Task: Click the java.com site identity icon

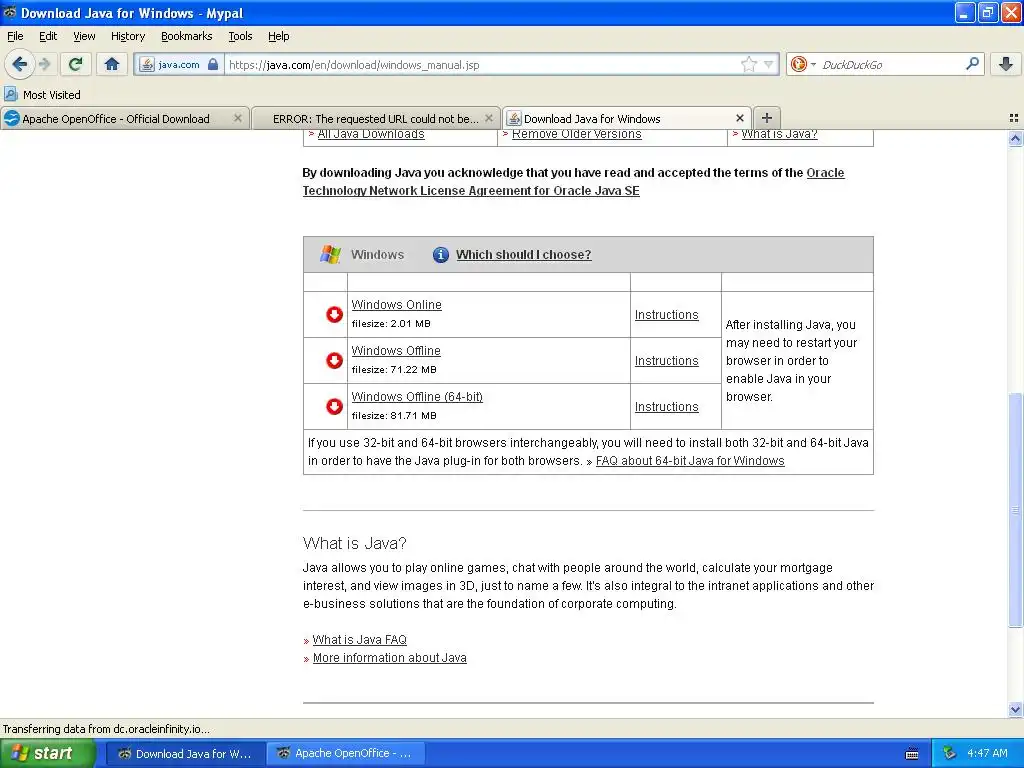Action: pyautogui.click(x=148, y=64)
